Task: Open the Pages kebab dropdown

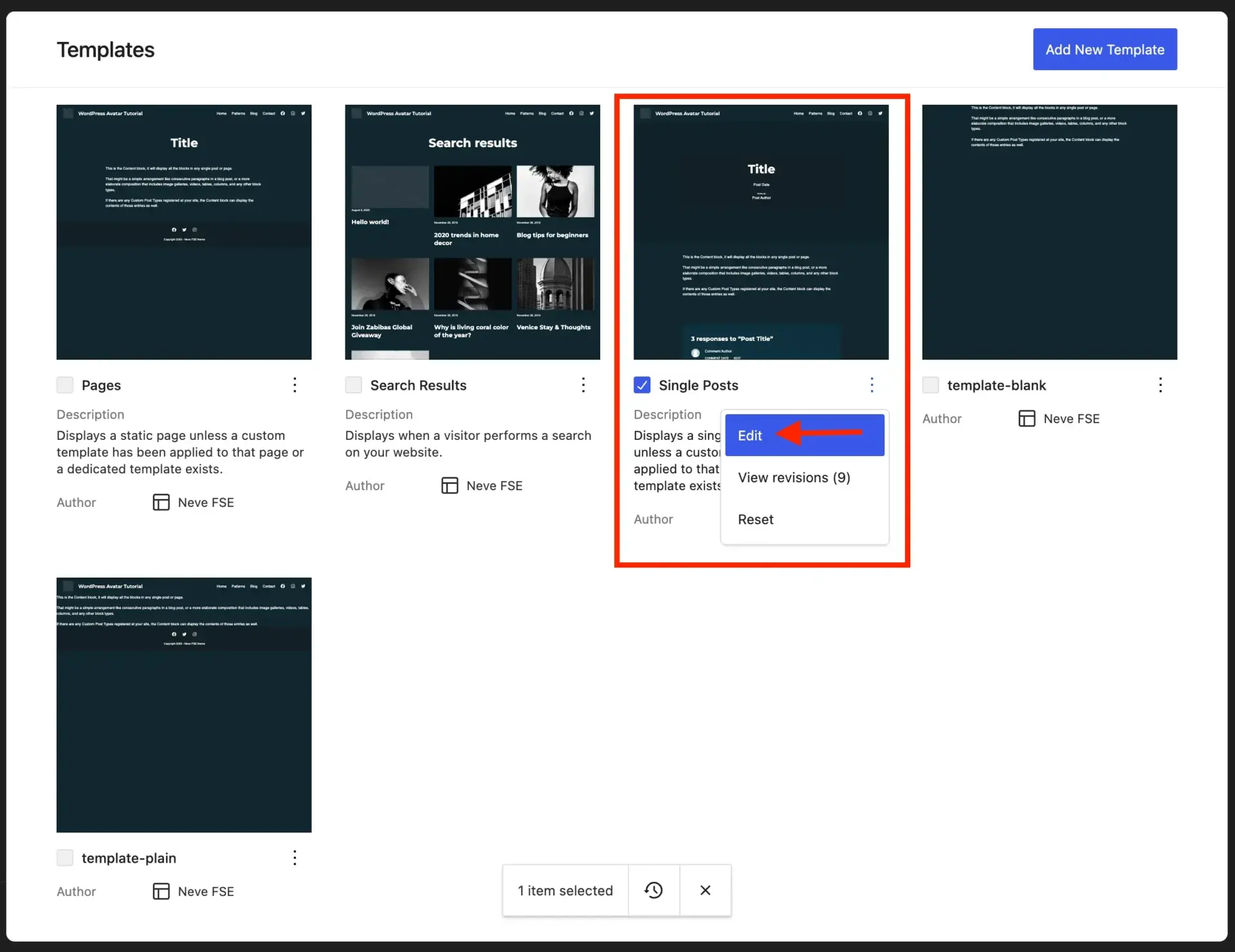Action: point(295,385)
